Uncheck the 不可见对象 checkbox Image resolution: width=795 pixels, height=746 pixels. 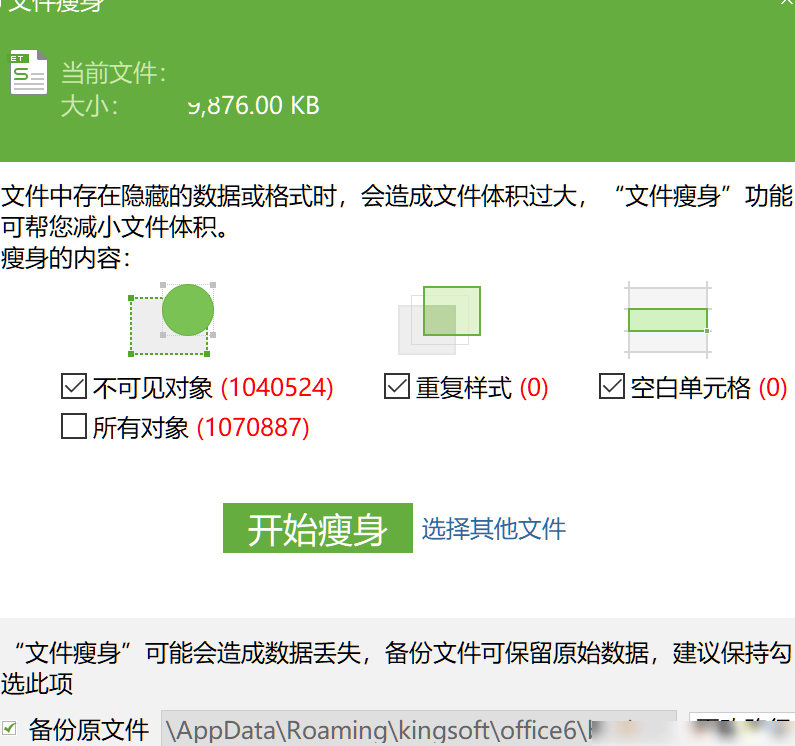[x=74, y=386]
